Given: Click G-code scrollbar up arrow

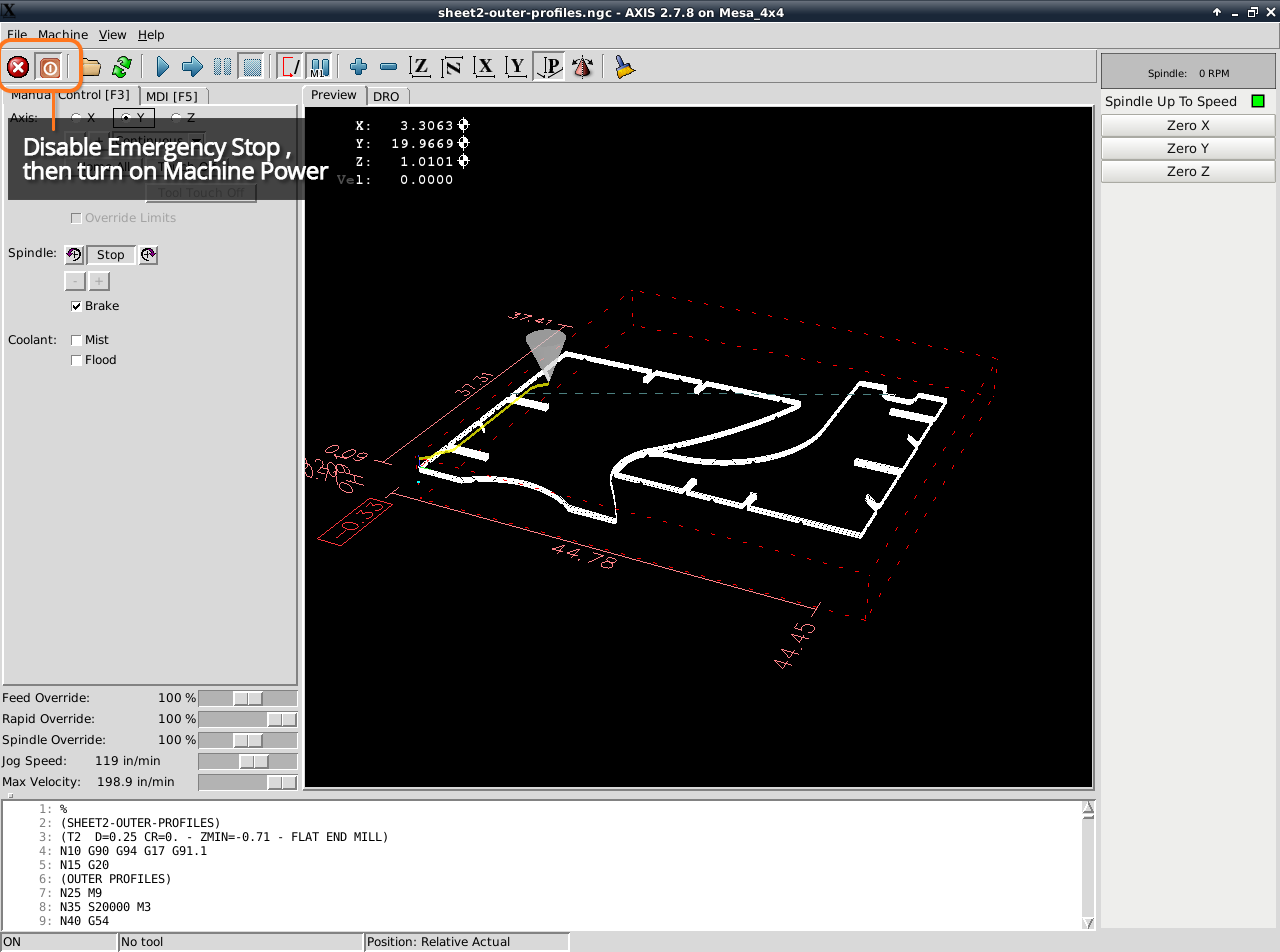Looking at the screenshot, I should point(1089,807).
